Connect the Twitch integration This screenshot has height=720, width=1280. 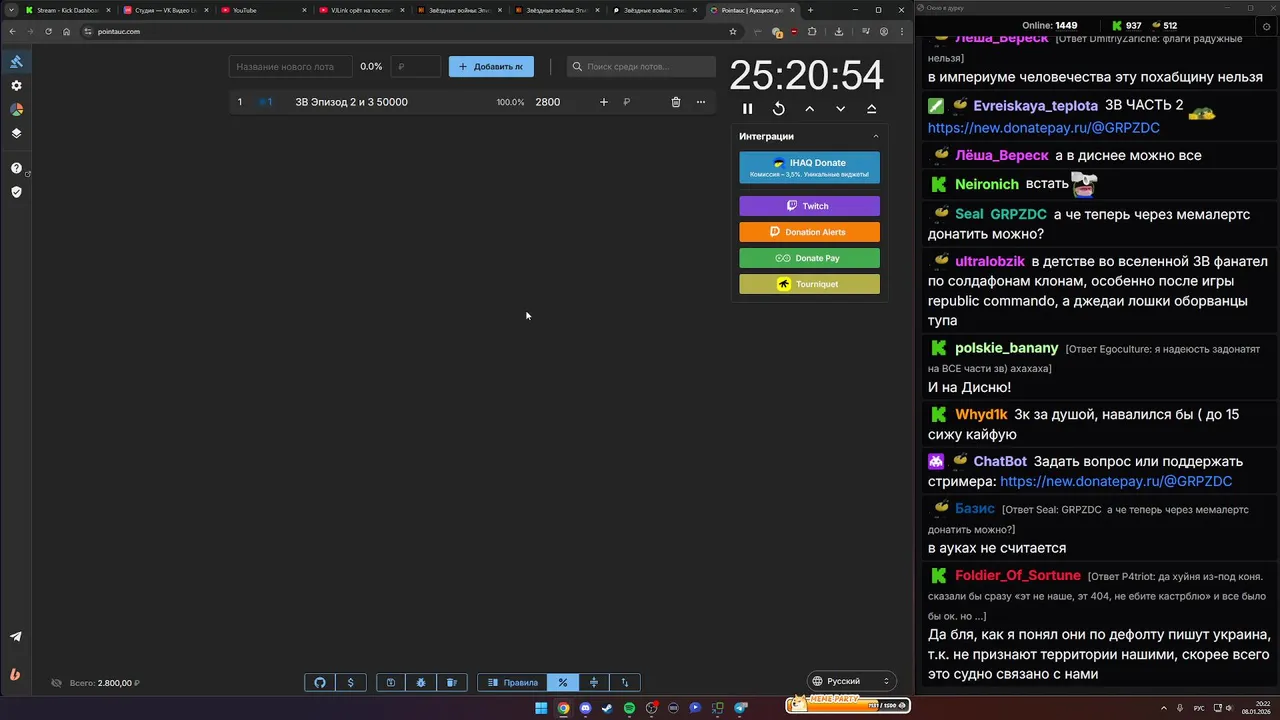tap(809, 206)
